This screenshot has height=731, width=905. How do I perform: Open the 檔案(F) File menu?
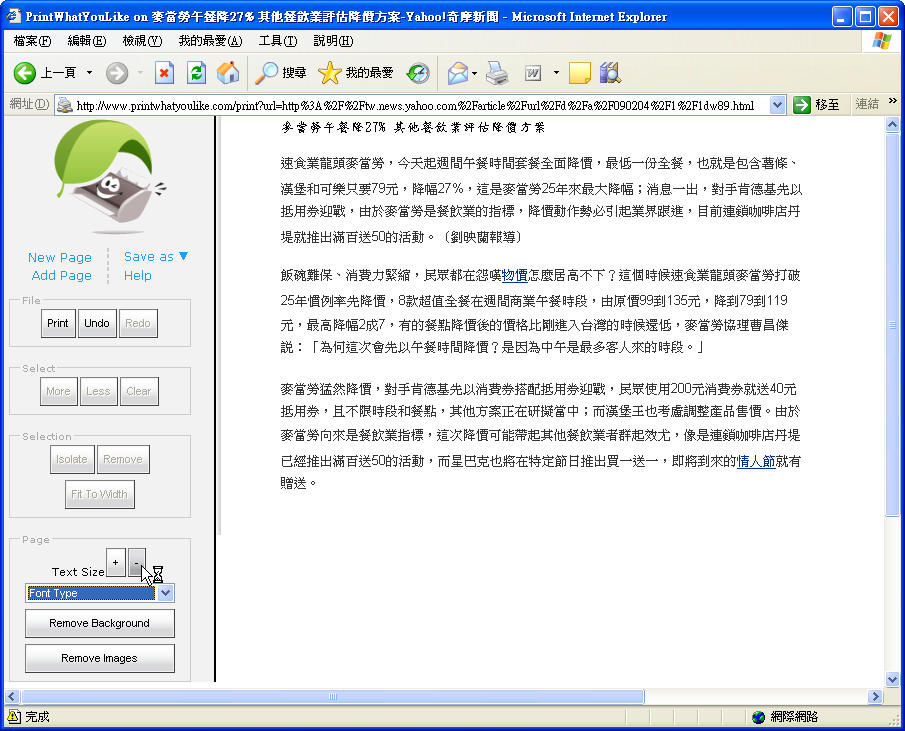(32, 41)
